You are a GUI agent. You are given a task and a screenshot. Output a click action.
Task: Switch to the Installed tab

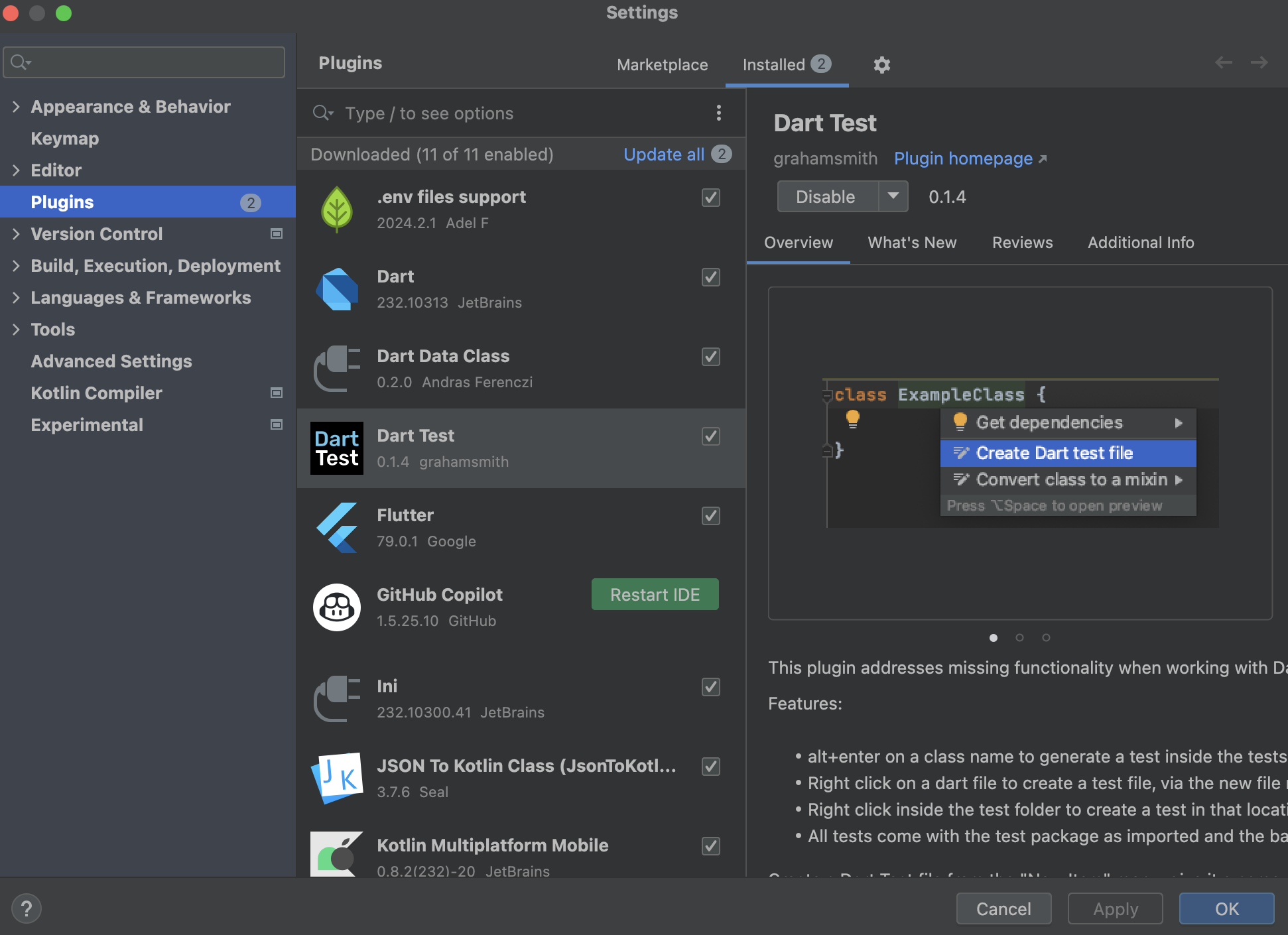(787, 65)
